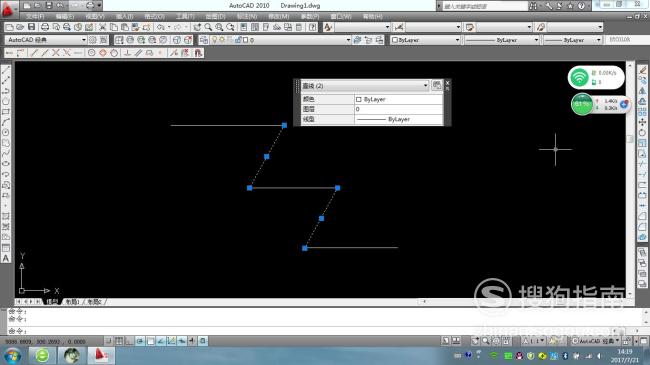Open the 修改(M) menu
Image resolution: width=650 pixels, height=365 pixels.
pyautogui.click(x=278, y=16)
